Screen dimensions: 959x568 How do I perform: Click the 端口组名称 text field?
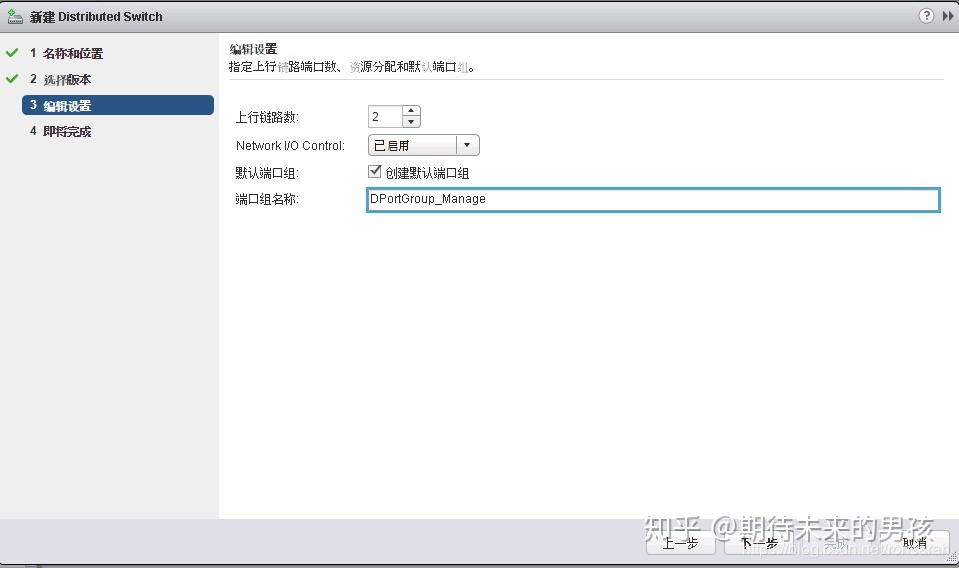point(653,200)
